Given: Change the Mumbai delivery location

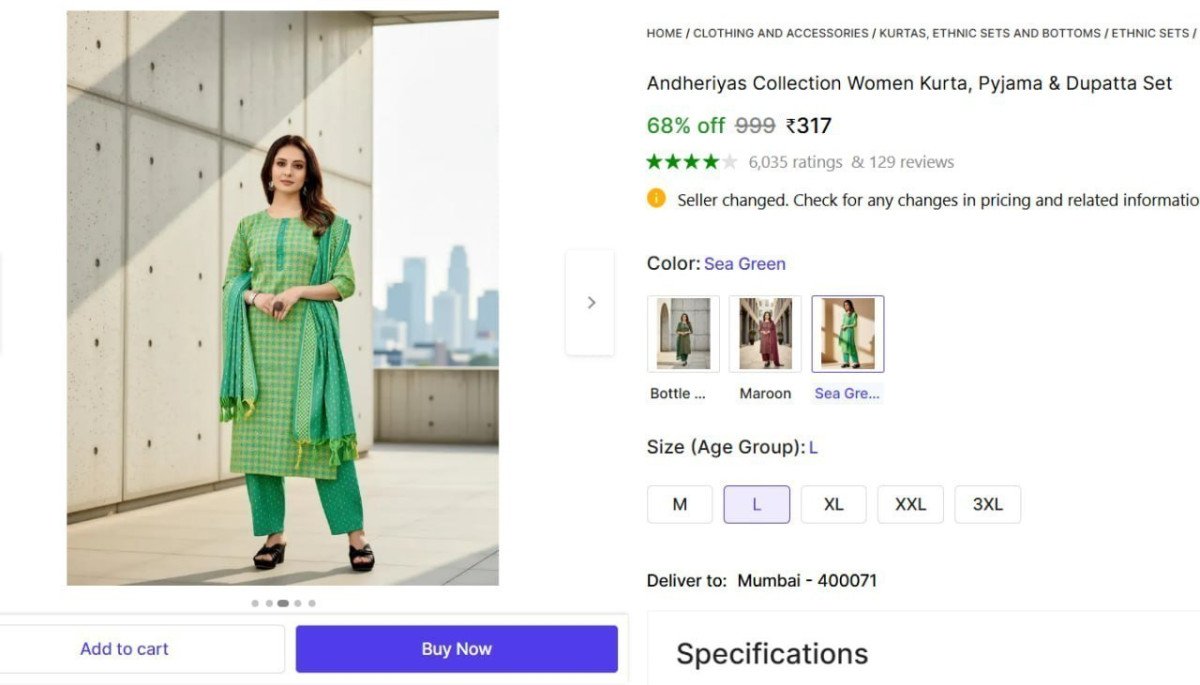Looking at the screenshot, I should coord(806,580).
